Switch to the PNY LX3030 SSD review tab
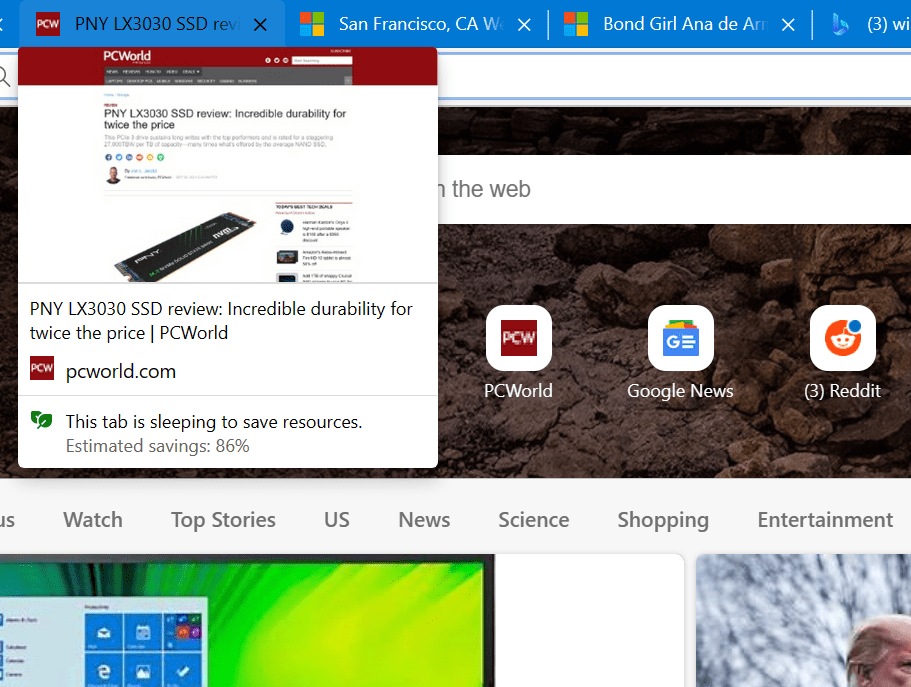Viewport: 911px width, 687px height. click(x=152, y=24)
